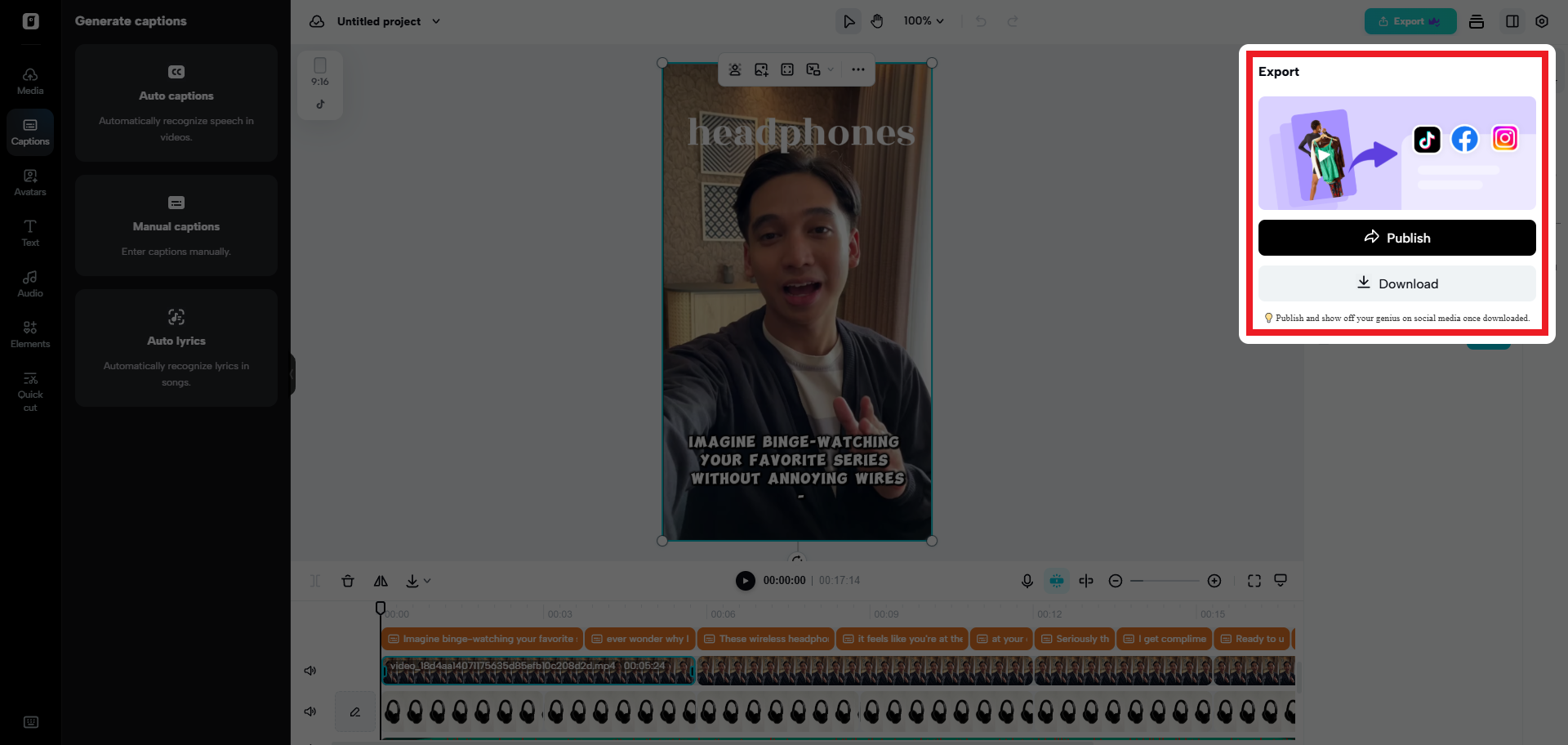Open the 100% zoom level dropdown
The height and width of the screenshot is (745, 1568).
coord(923,21)
